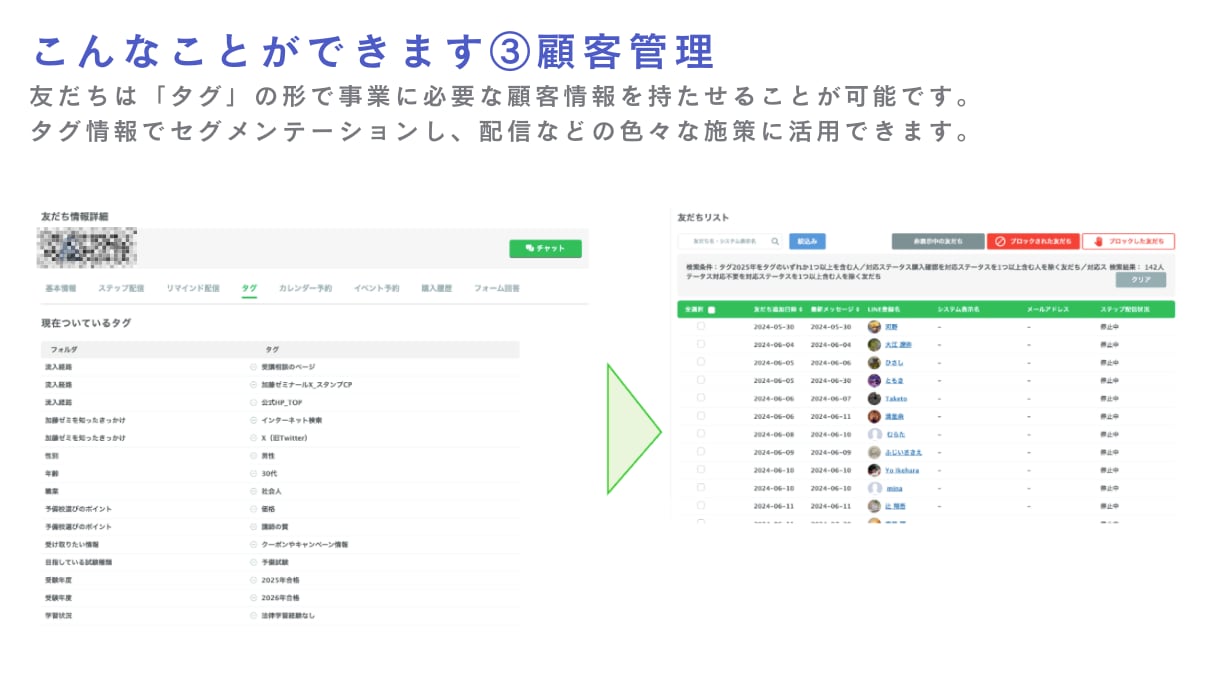Viewport: 1220px width, 686px height.
Task: Clear search conditions with クリア button
Action: 1141,280
